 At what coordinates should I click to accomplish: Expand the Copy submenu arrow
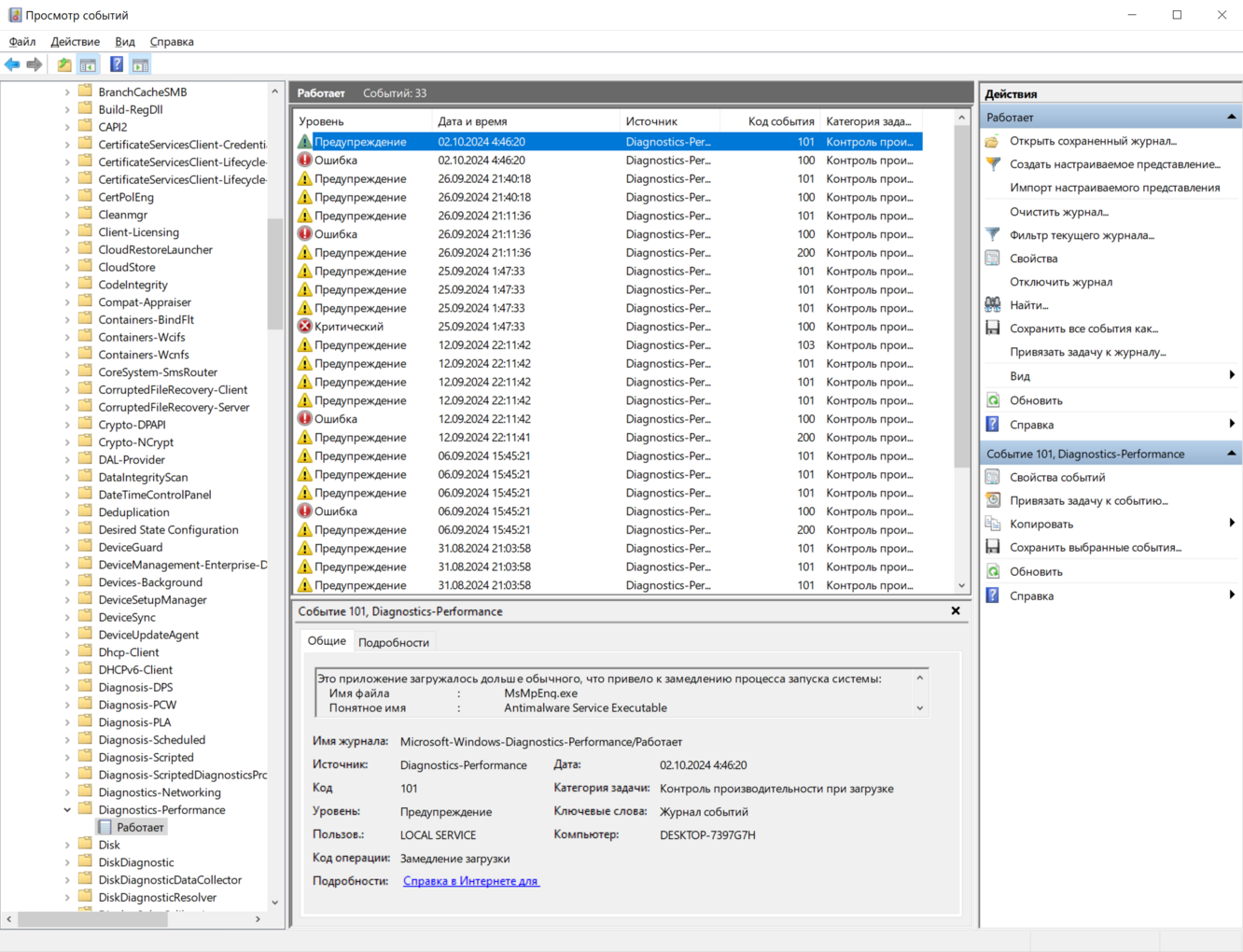tap(1232, 524)
